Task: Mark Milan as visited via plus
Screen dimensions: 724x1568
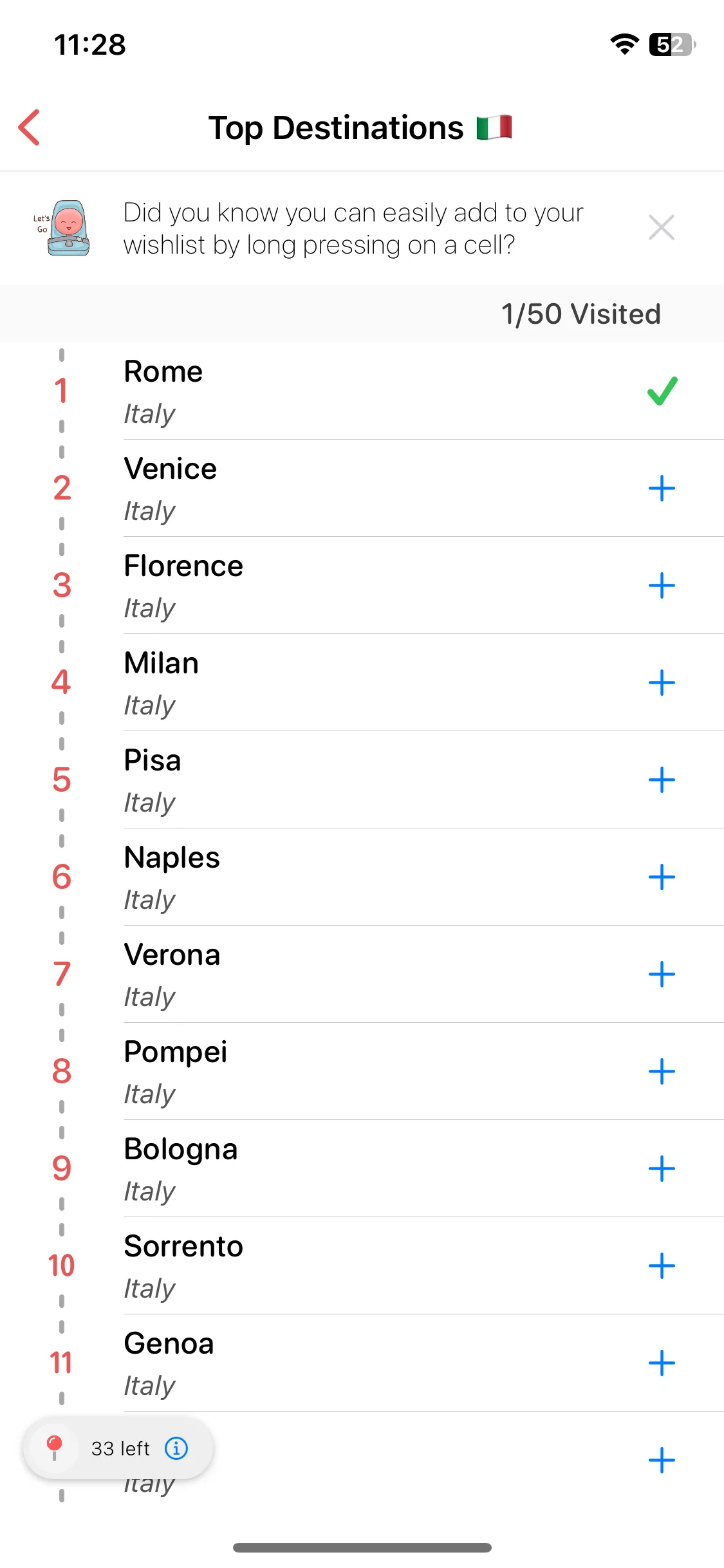Action: tap(662, 682)
